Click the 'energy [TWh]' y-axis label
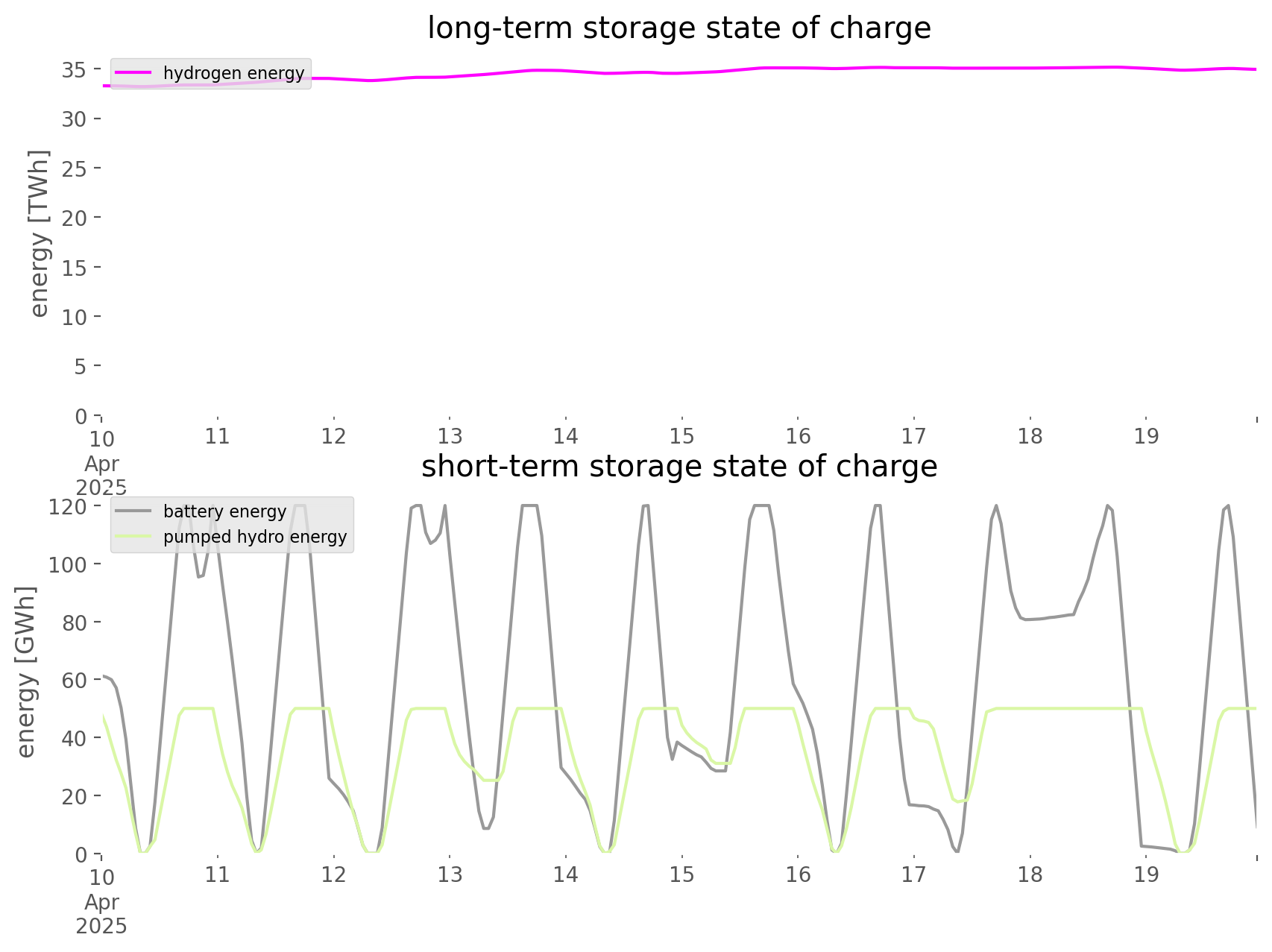Image resolution: width=1272 pixels, height=952 pixels. pos(40,233)
